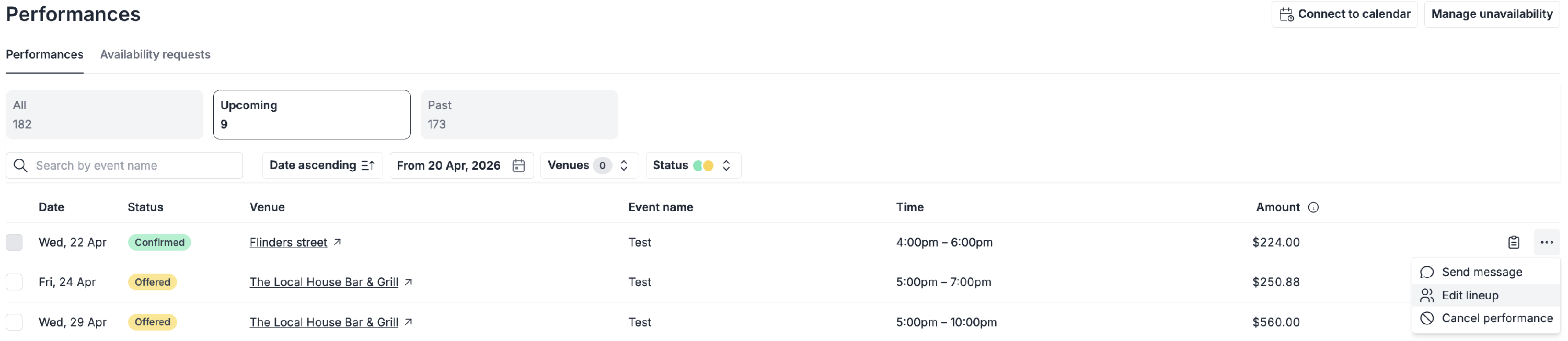Click the Manage unavailability button

click(x=1491, y=14)
